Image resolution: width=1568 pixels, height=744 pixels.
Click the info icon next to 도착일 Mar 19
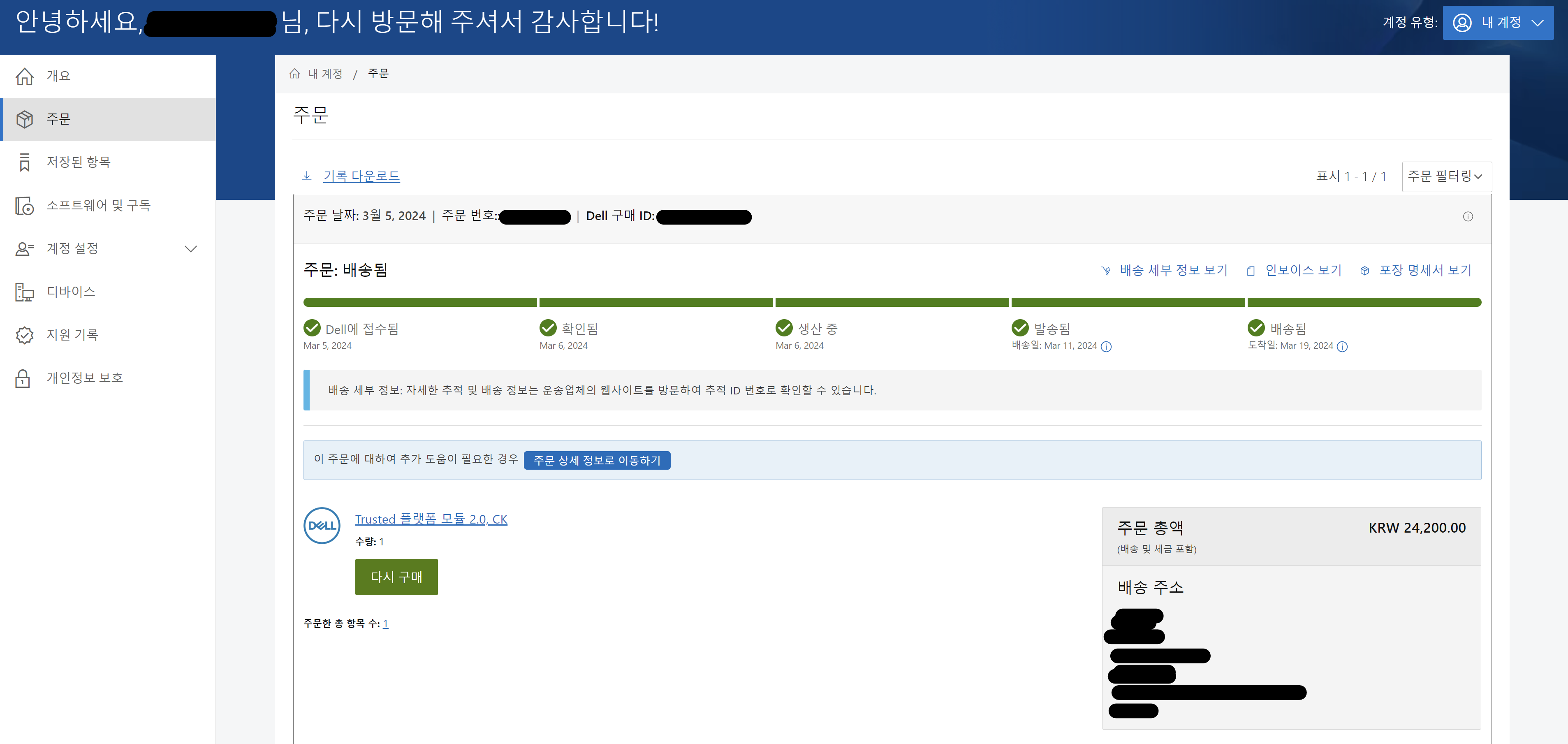coord(1342,347)
